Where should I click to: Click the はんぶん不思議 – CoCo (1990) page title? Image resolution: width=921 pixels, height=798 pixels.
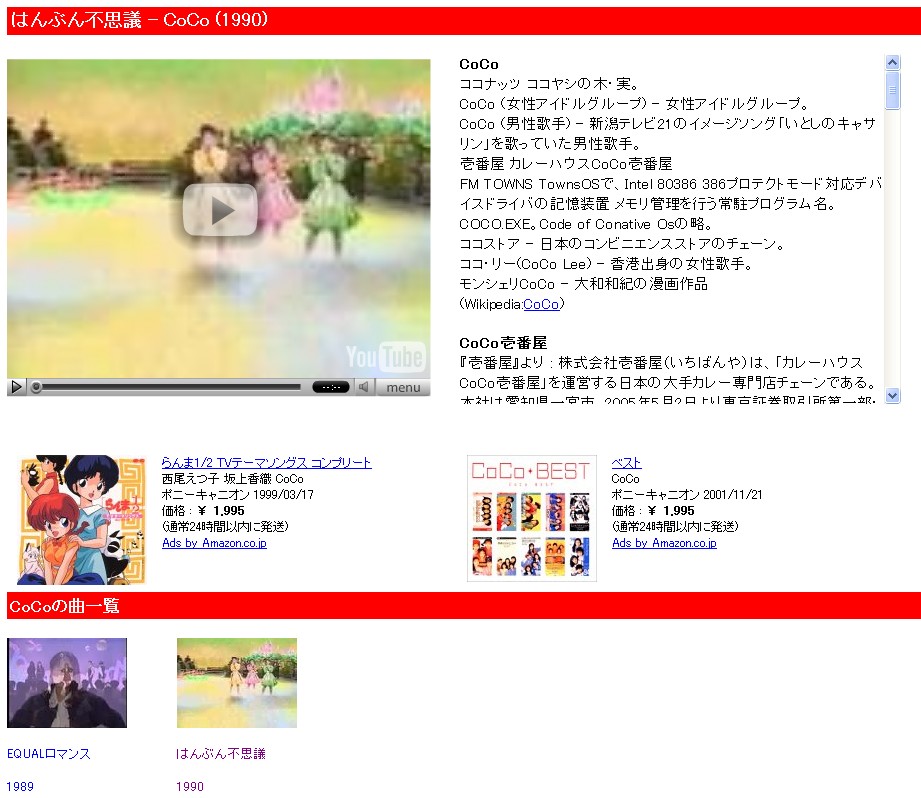click(x=139, y=20)
